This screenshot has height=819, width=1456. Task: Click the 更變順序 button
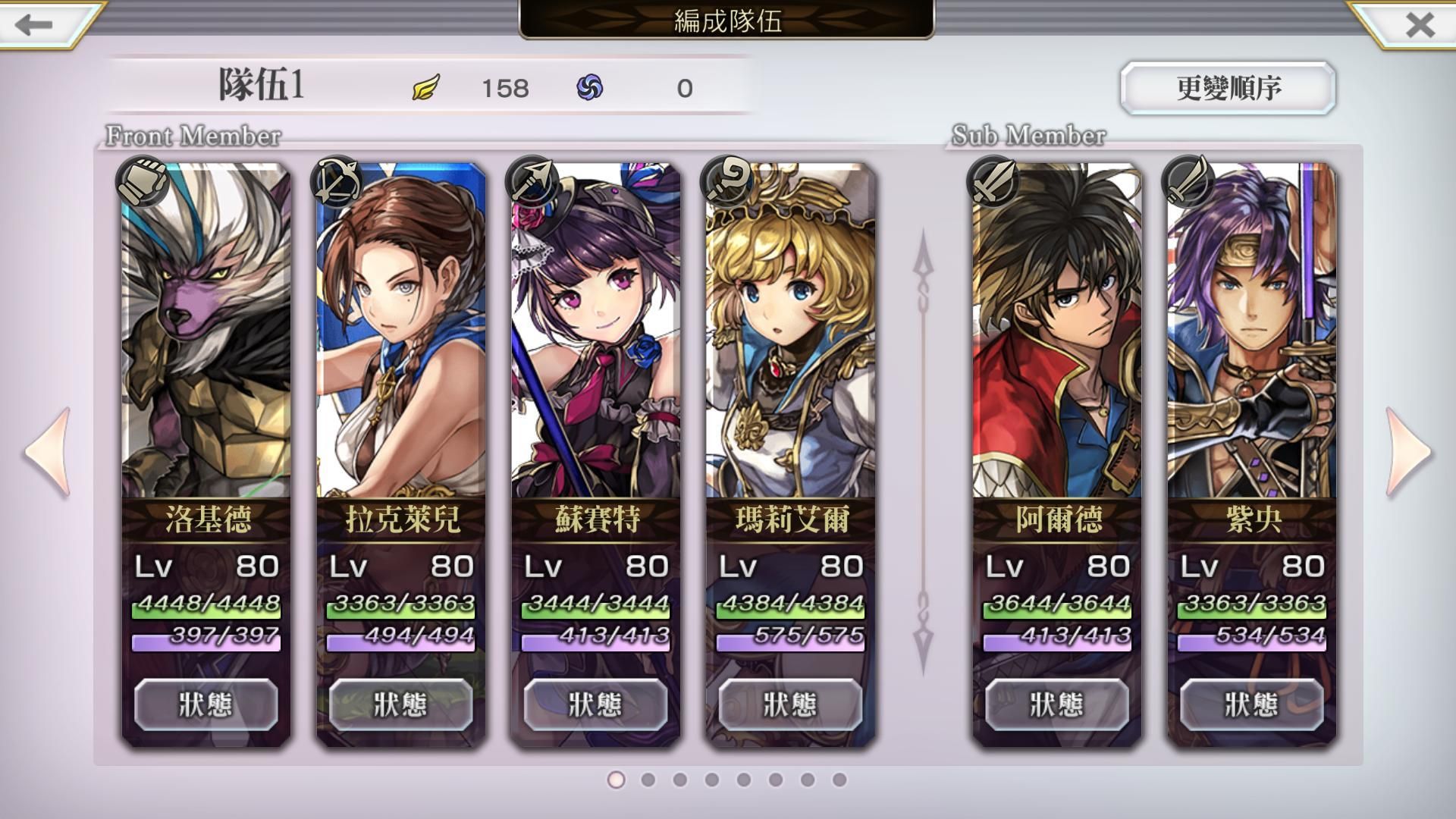coord(1228,88)
